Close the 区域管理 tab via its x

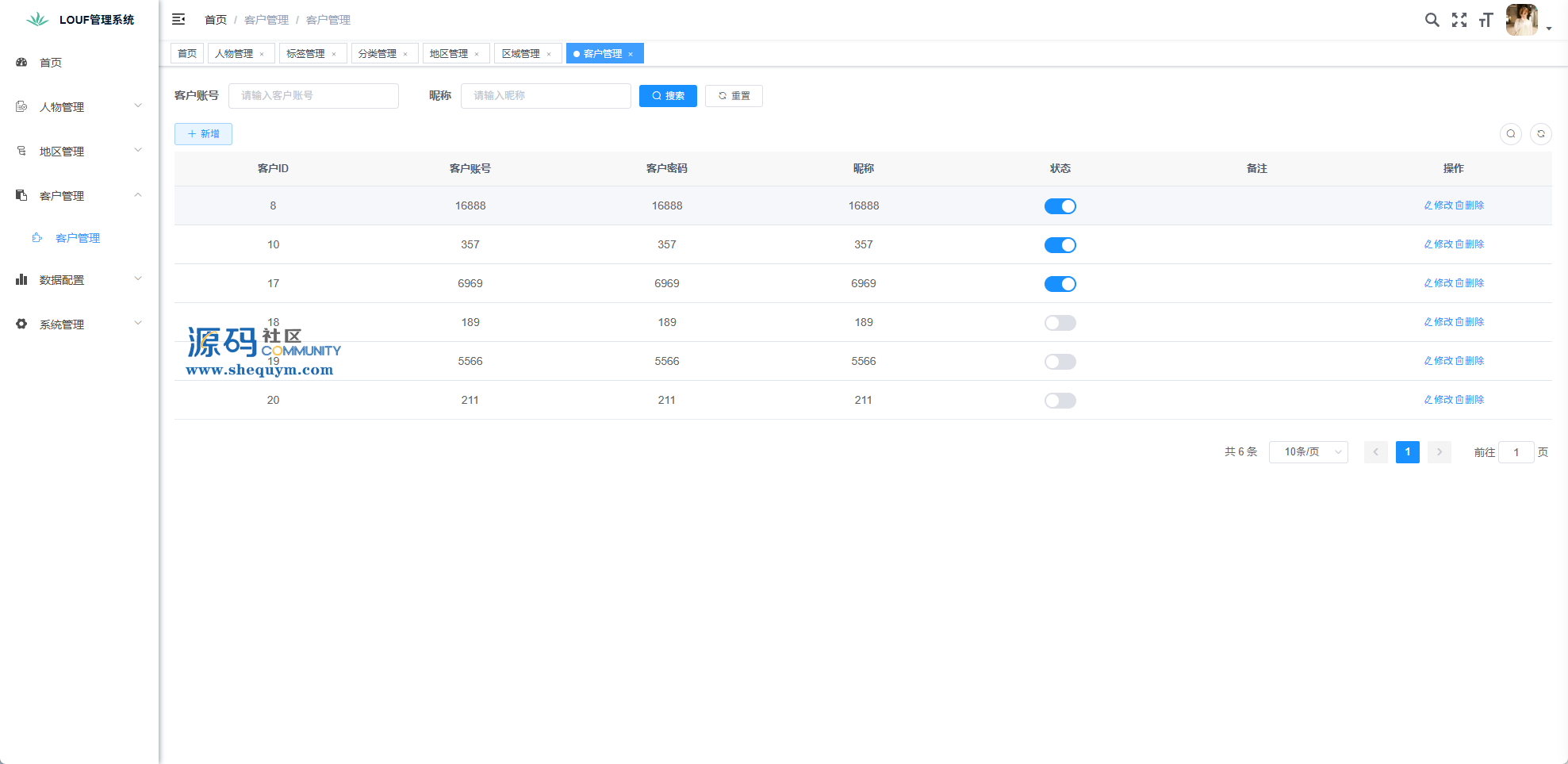coord(549,54)
